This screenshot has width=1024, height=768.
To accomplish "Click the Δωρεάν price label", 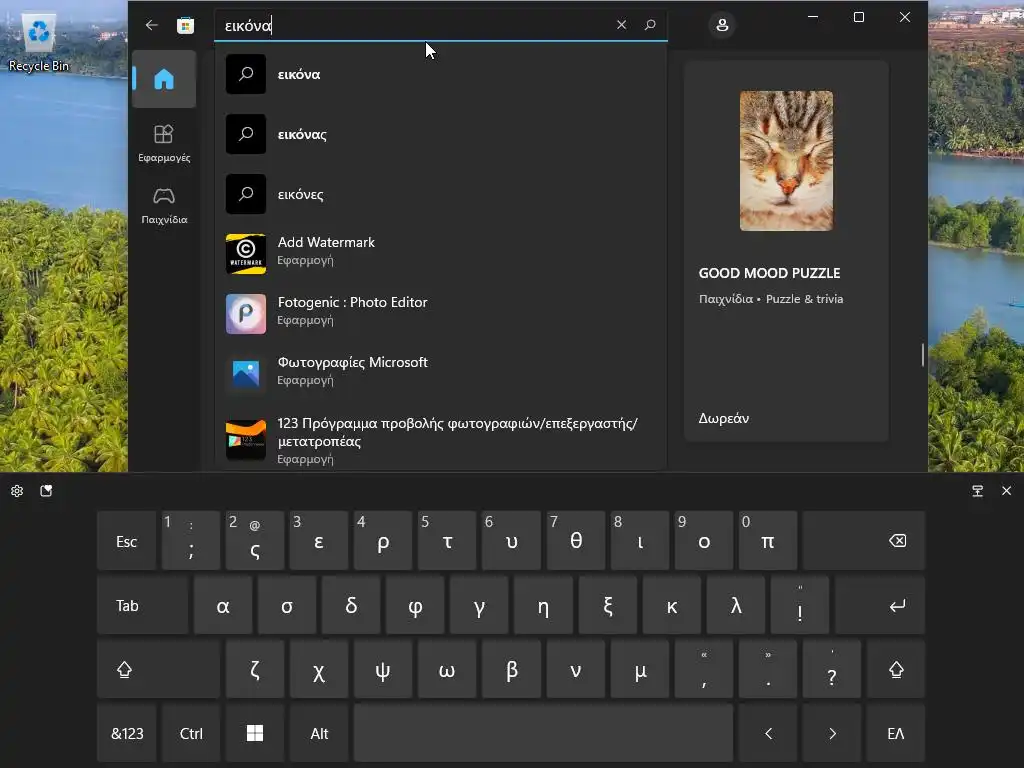I will click(724, 418).
